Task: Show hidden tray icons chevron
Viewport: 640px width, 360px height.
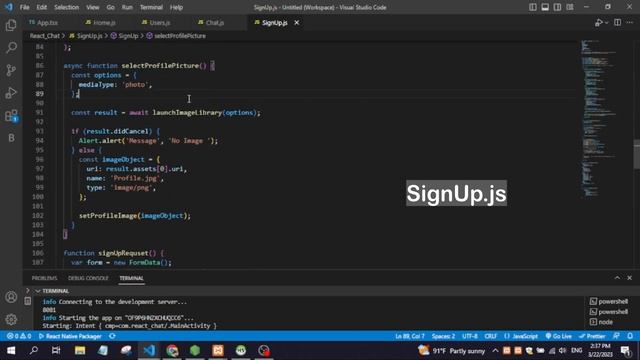Action: point(495,351)
